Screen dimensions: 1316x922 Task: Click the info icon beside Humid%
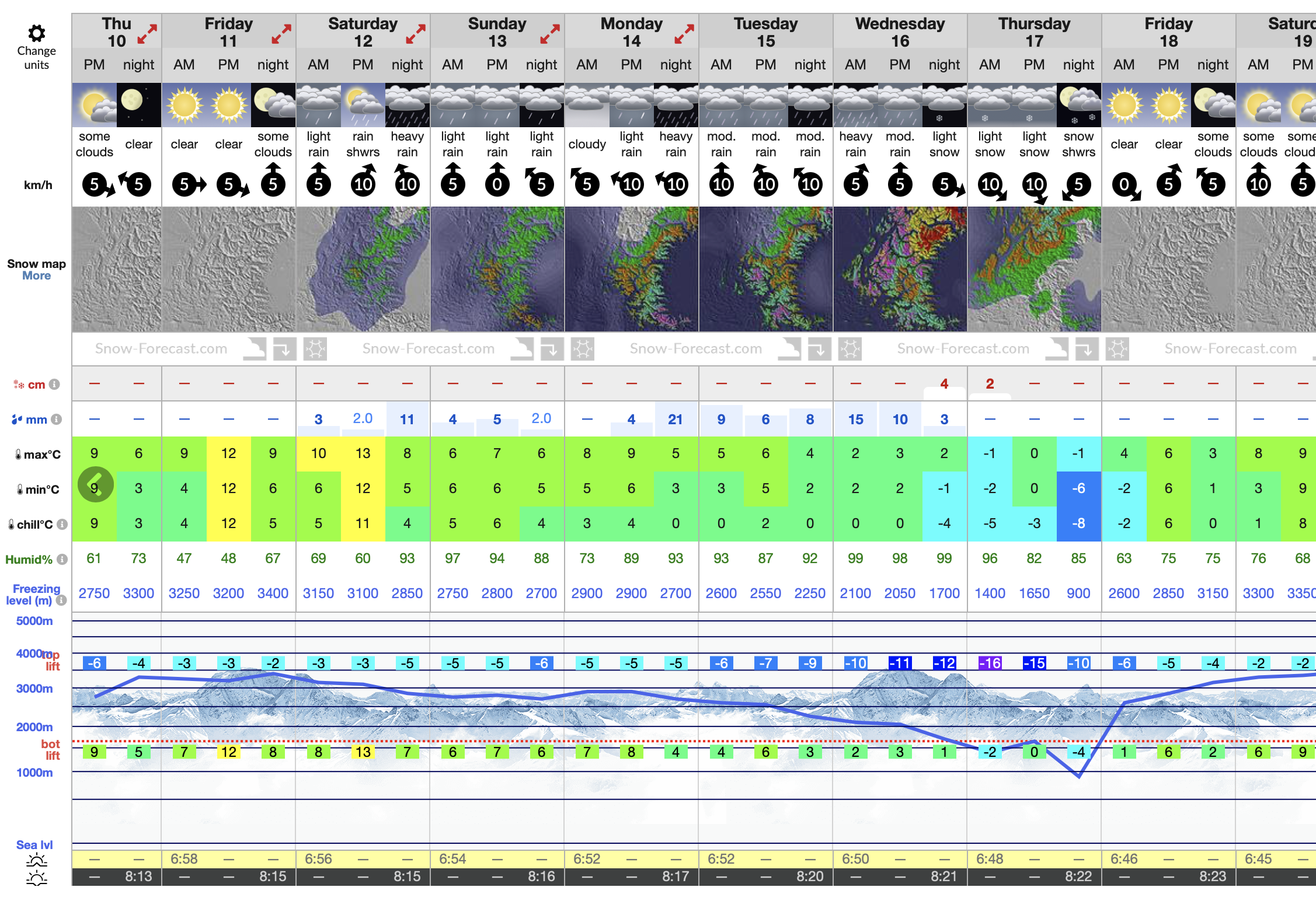(62, 559)
